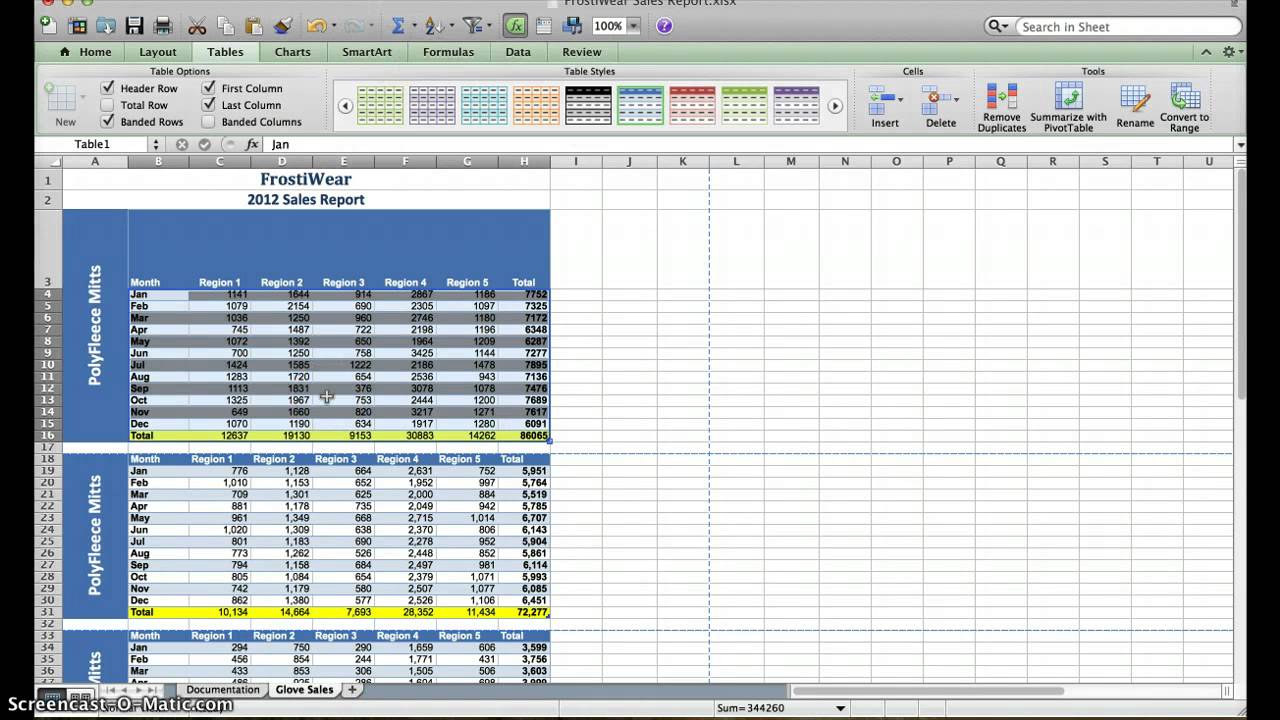Uncheck the Last Column option
This screenshot has height=720, width=1280.
click(x=209, y=105)
